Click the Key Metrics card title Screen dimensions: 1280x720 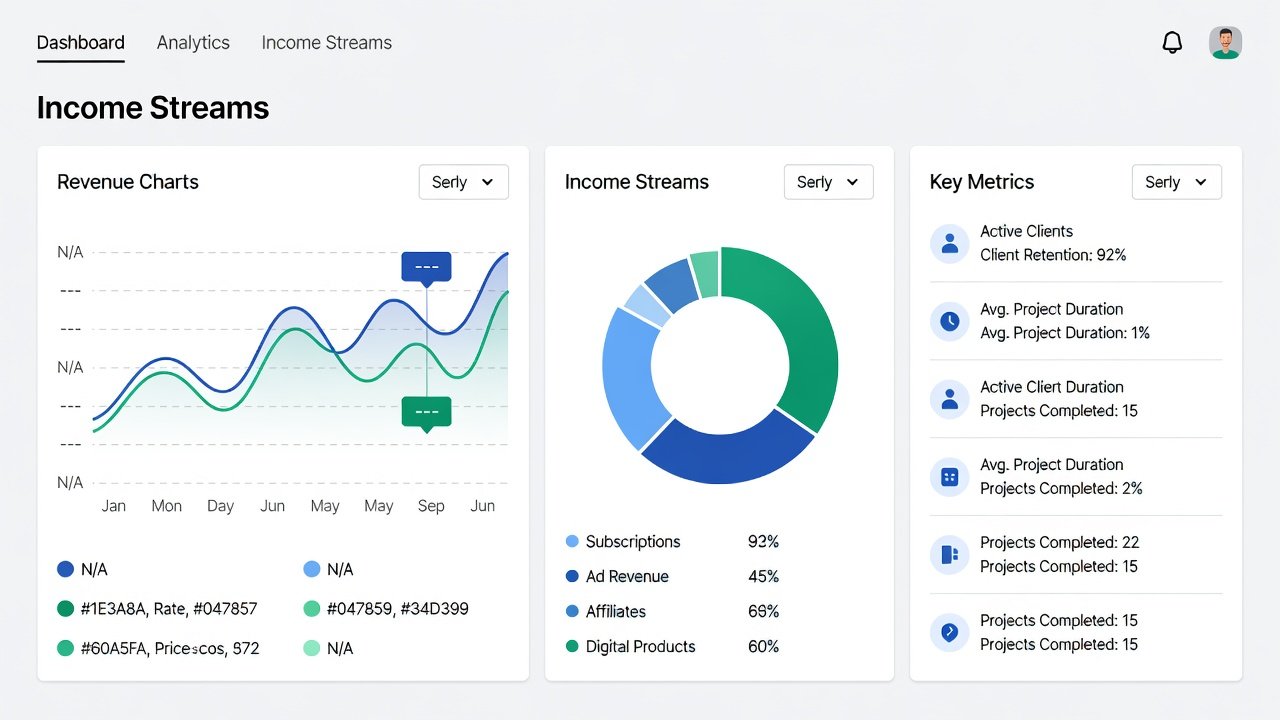[982, 182]
